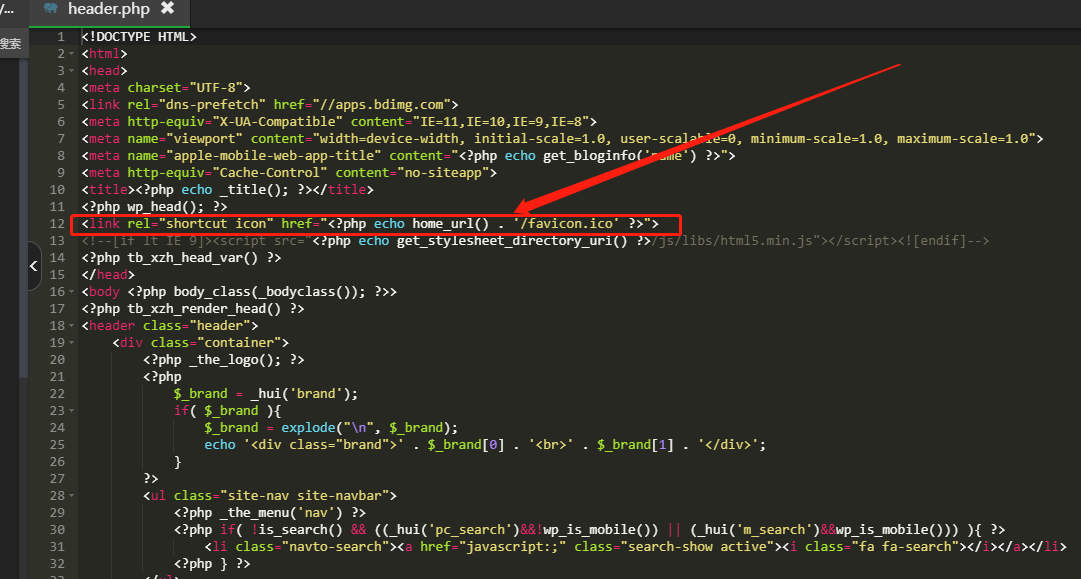This screenshot has height=579, width=1081.
Task: Click the echo div class="brand" line
Action: point(485,445)
